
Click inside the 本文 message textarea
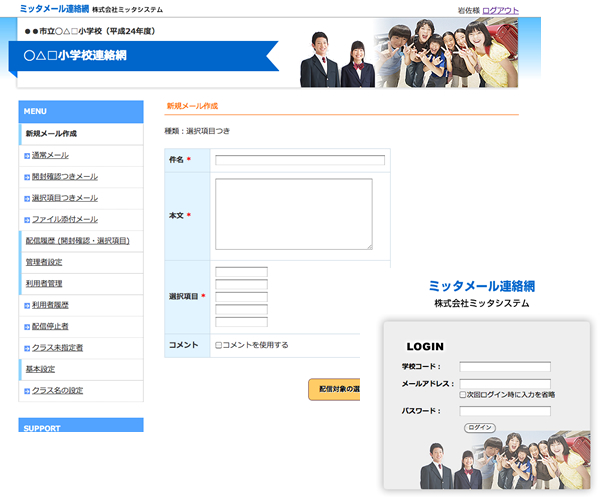(293, 214)
